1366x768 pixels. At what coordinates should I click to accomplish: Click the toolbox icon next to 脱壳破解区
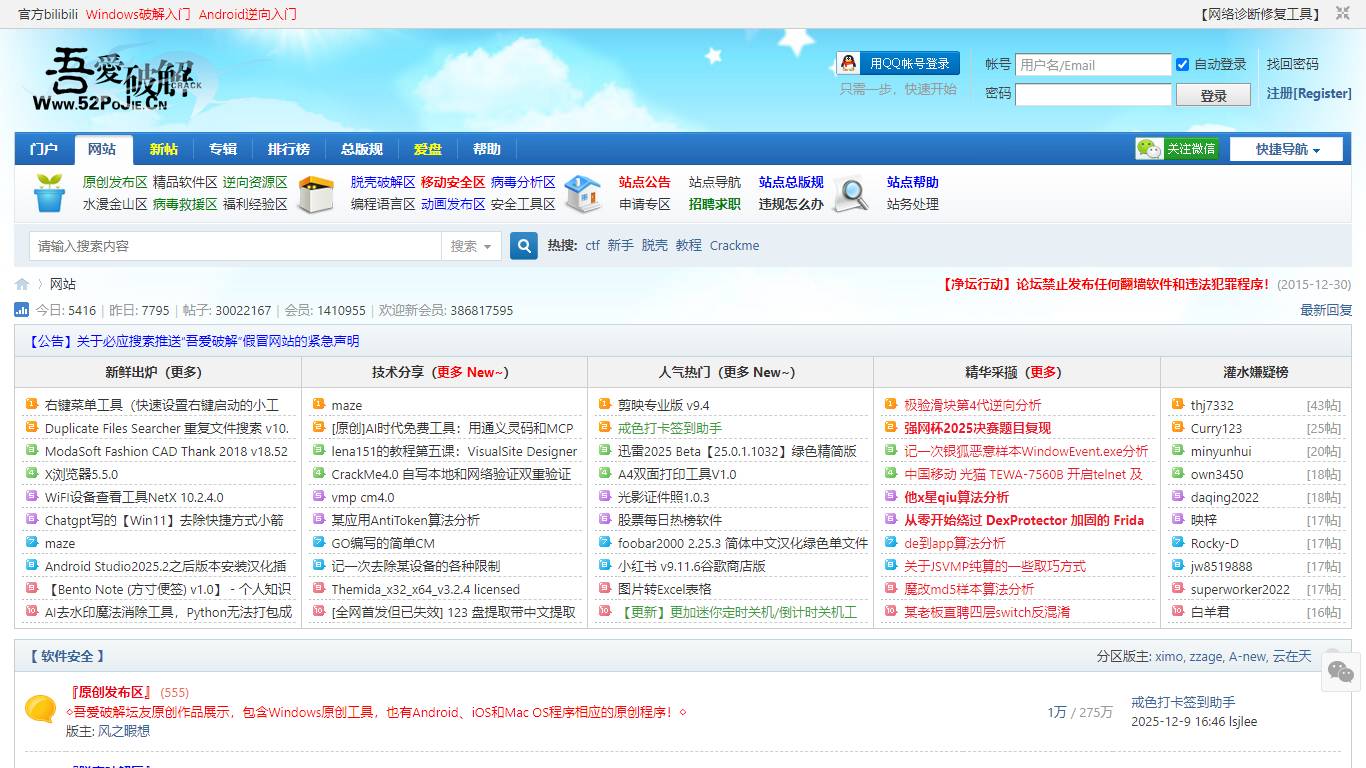(317, 193)
